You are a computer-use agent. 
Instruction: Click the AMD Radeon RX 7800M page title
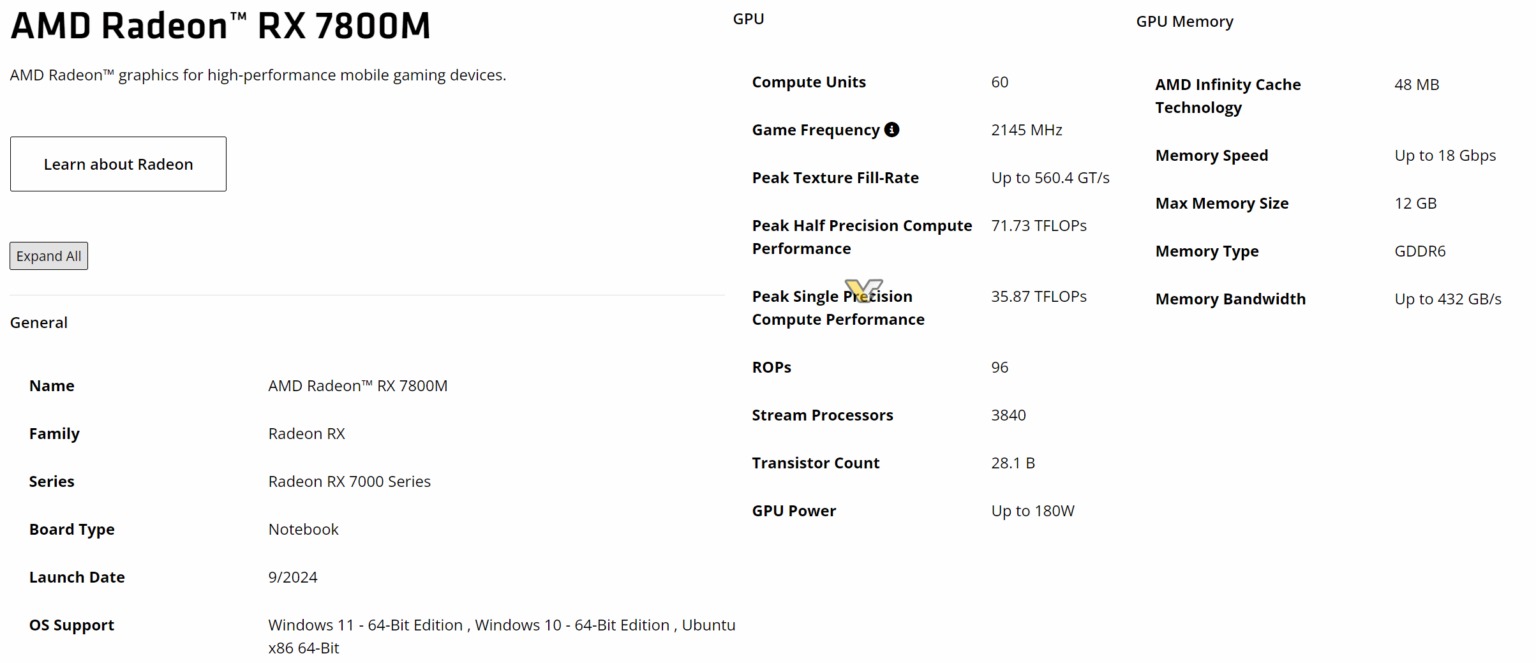pos(220,26)
